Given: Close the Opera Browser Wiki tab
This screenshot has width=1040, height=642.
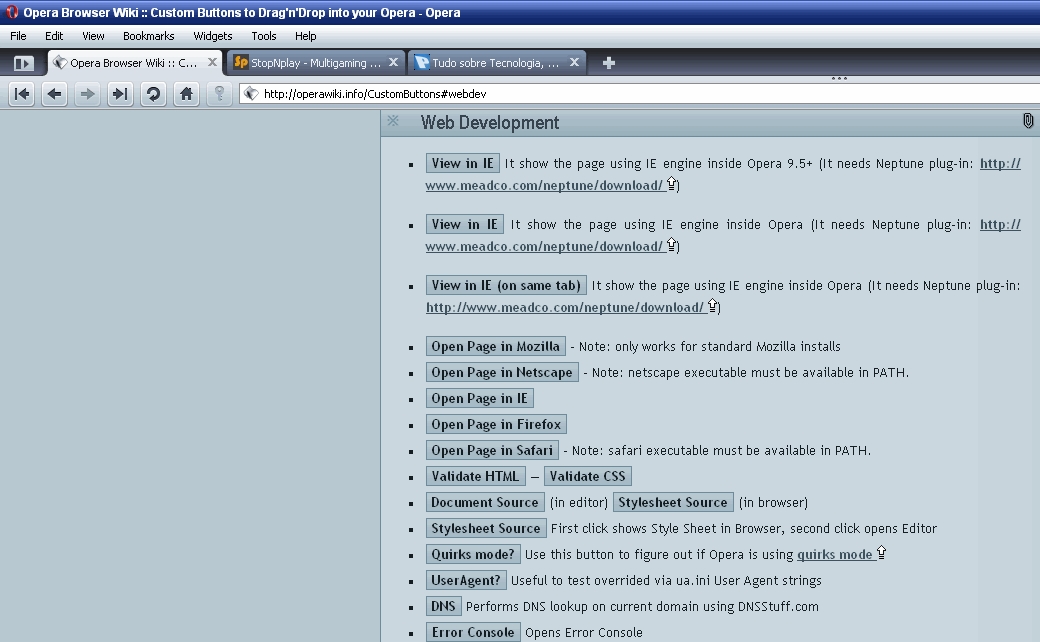Looking at the screenshot, I should [x=212, y=62].
